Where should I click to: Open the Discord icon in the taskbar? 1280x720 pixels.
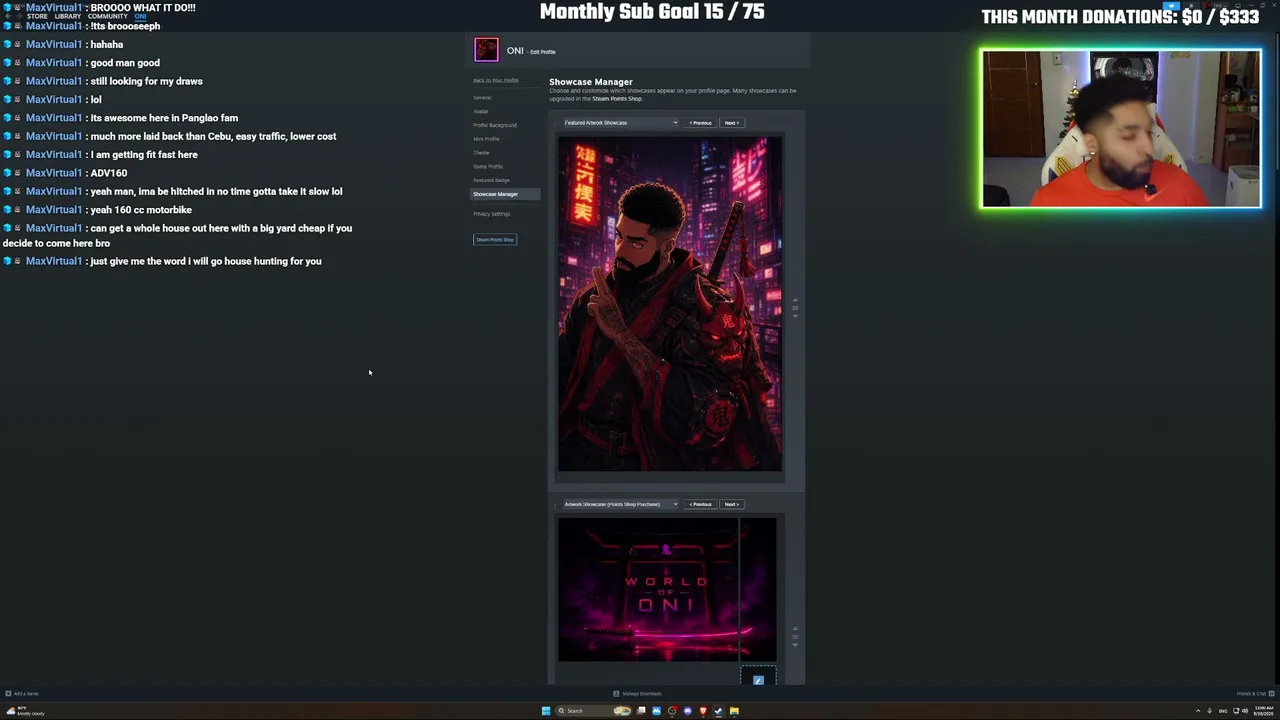687,711
